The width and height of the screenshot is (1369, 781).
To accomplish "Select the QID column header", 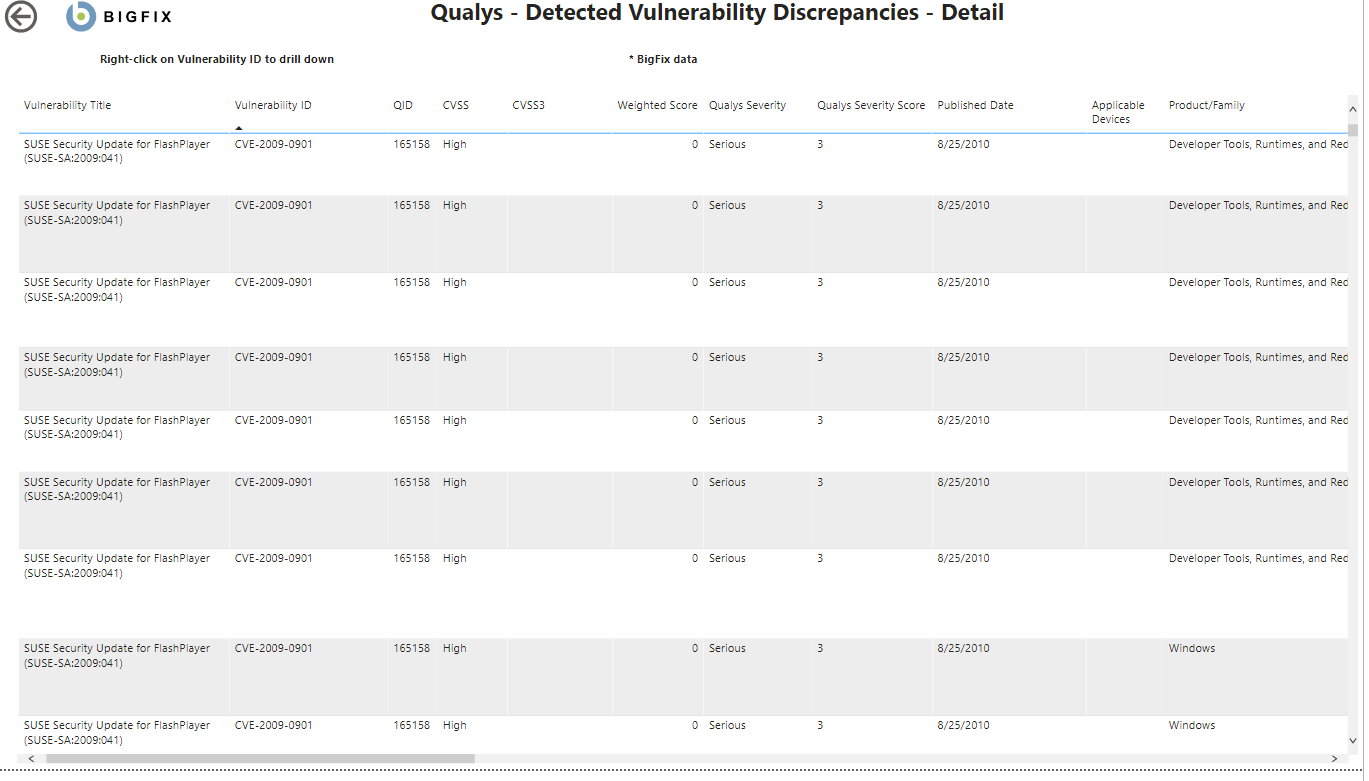I will 403,105.
